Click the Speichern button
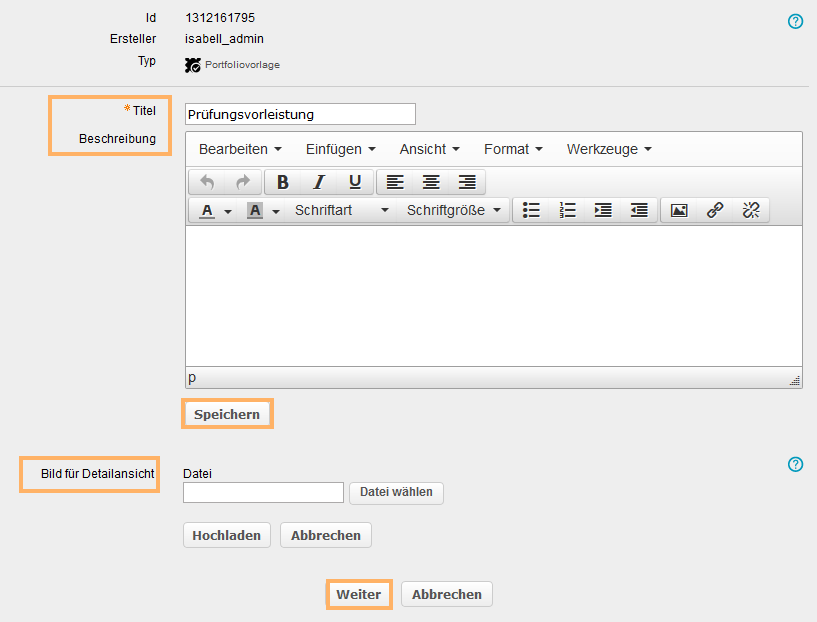Screen dimensions: 817x622 pos(227,414)
